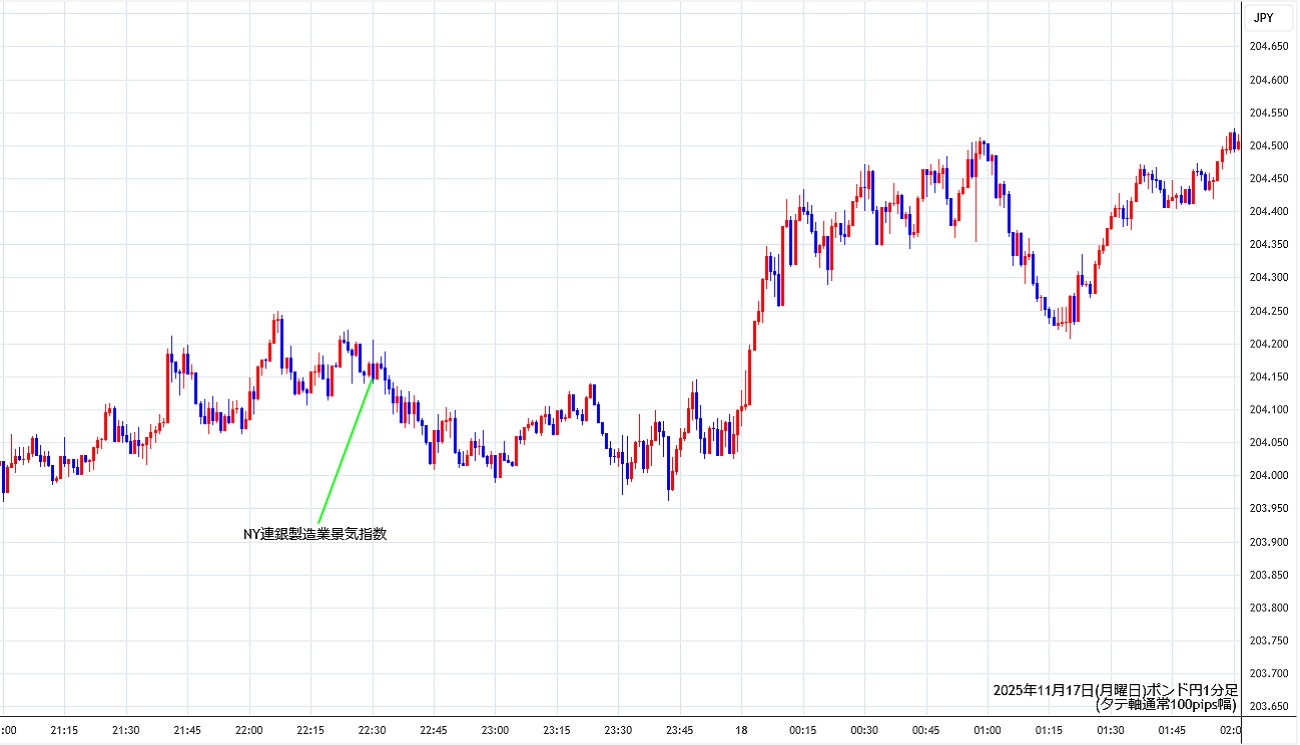Click the 204.250 price axis label

[x=1269, y=311]
